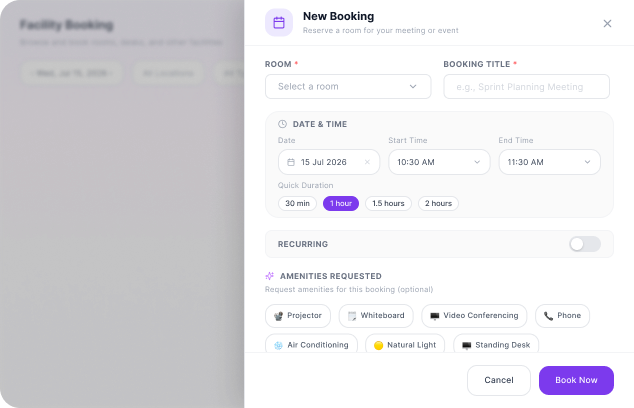Click the clock icon beside Date & Time
This screenshot has width=634, height=408.
coord(282,124)
